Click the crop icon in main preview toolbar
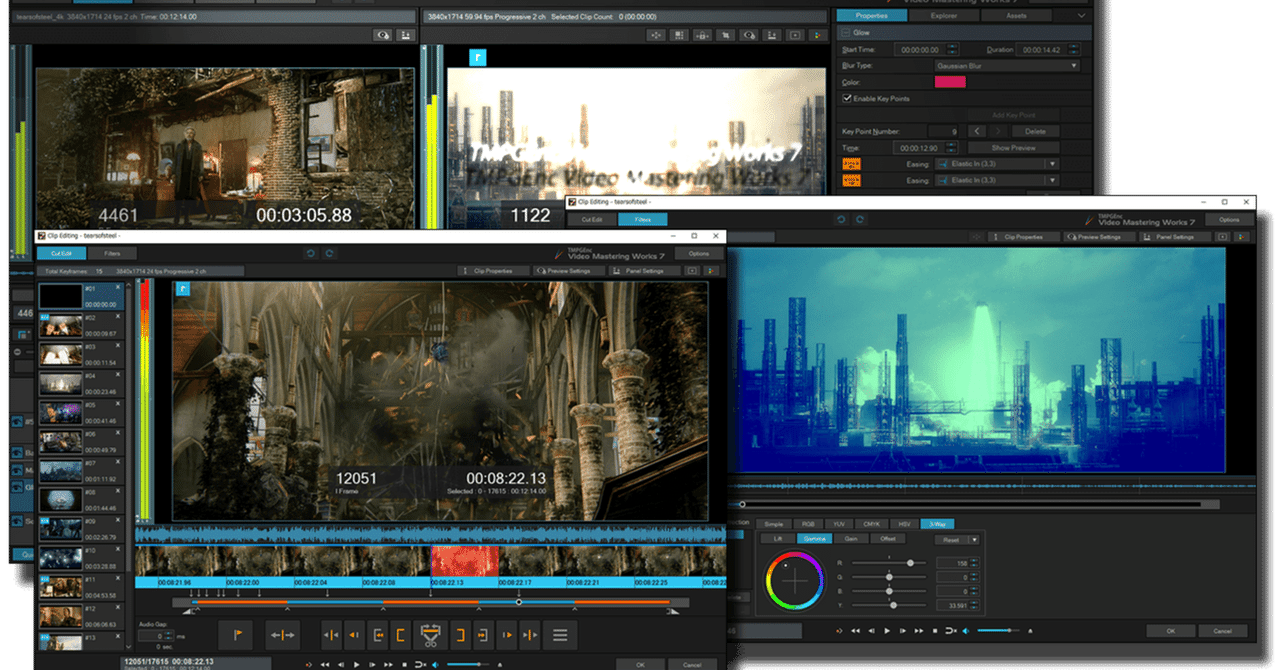Screen dimensions: 1280x670 (724, 35)
